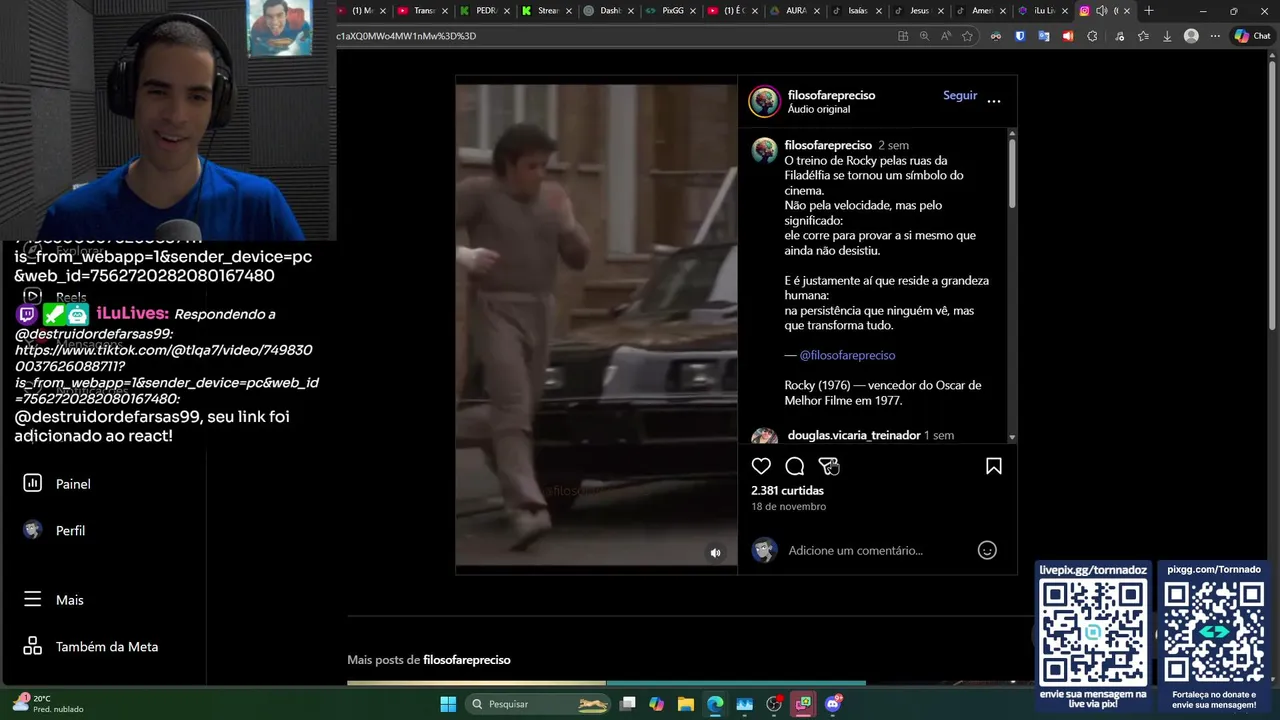Open filosofarepreciso profile picture in post header
The image size is (1280, 720).
765,101
